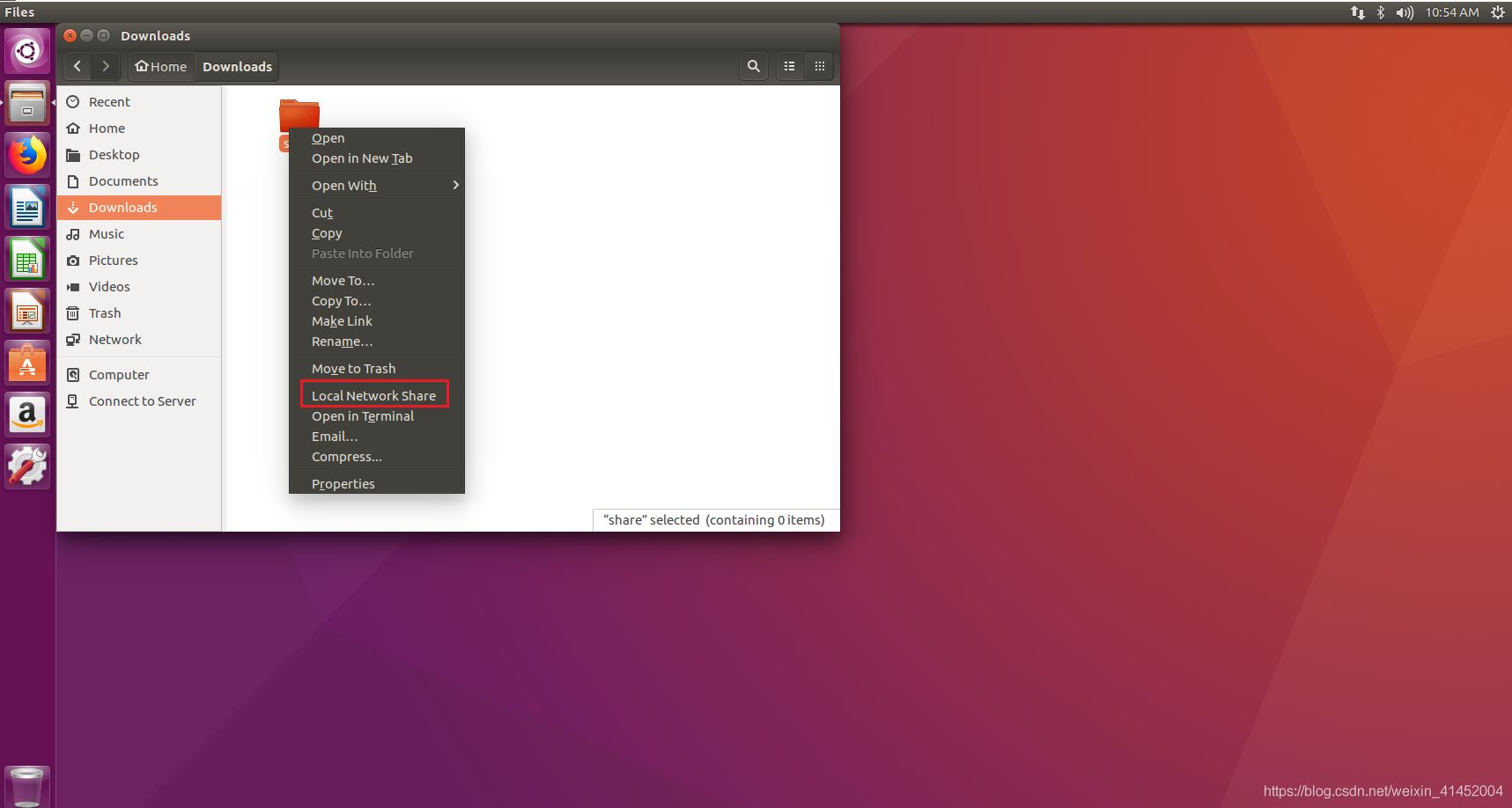Go forward with the right arrow button
This screenshot has height=808, width=1512.
tap(106, 66)
